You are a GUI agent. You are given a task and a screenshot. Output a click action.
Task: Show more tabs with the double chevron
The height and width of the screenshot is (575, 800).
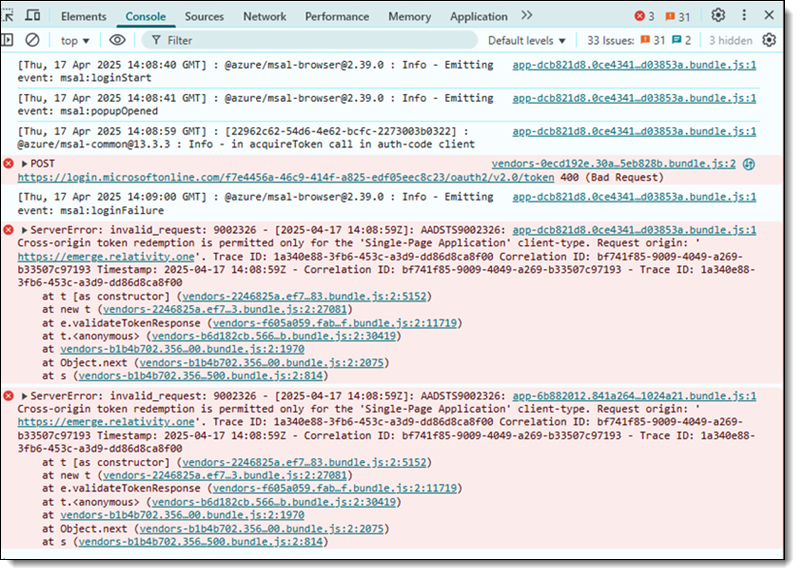point(527,16)
